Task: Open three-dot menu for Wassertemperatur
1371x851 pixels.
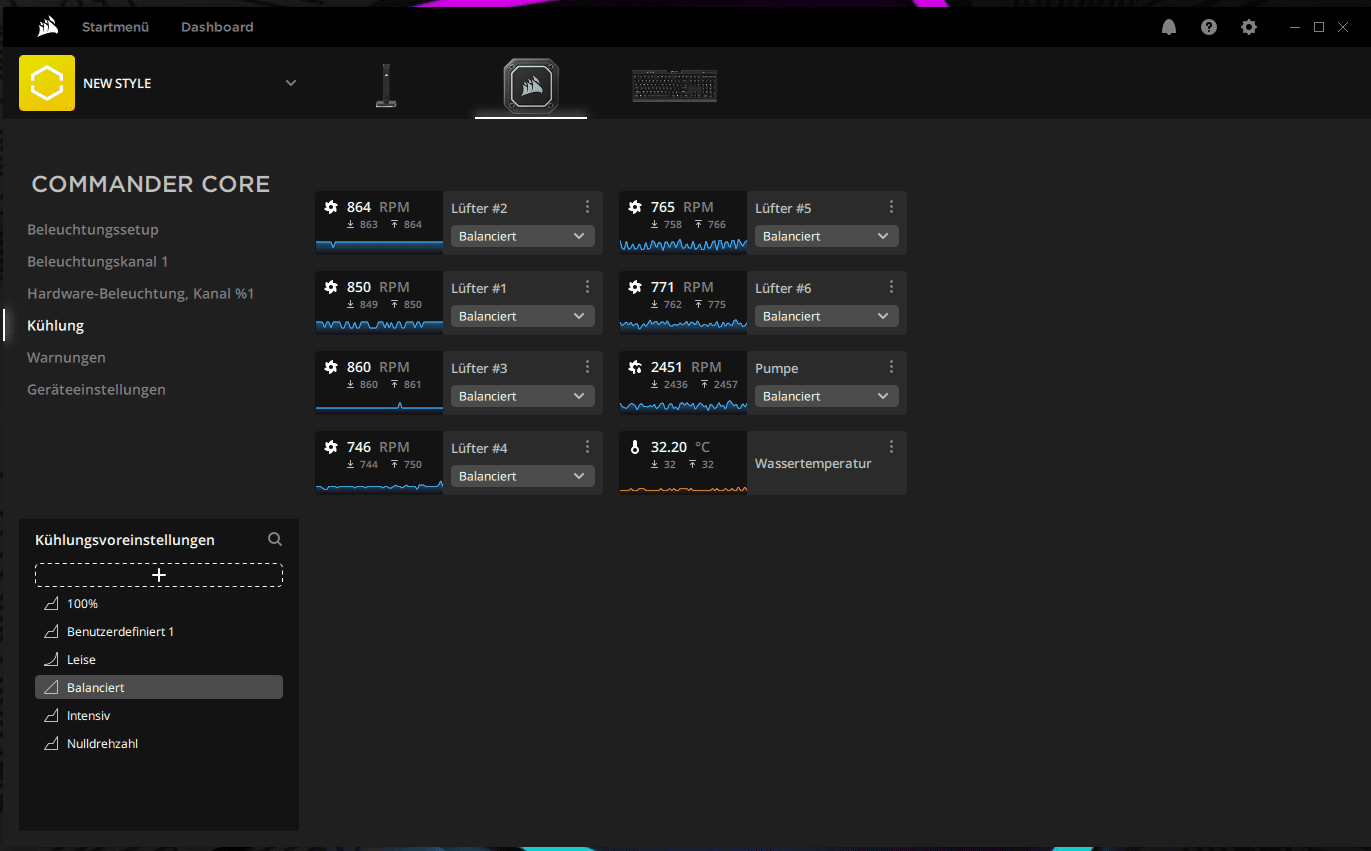Action: [x=891, y=446]
